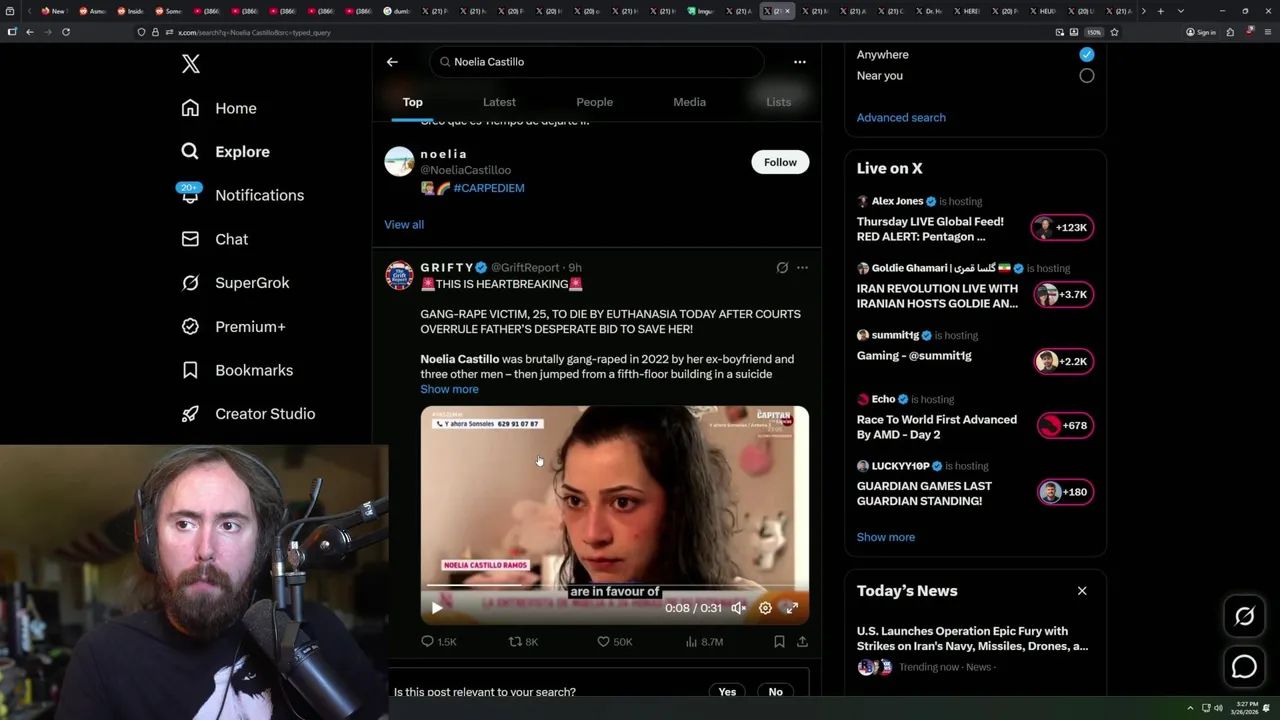Image resolution: width=1280 pixels, height=720 pixels.
Task: View GRIFTY post analytics 8.7M
Action: point(704,642)
